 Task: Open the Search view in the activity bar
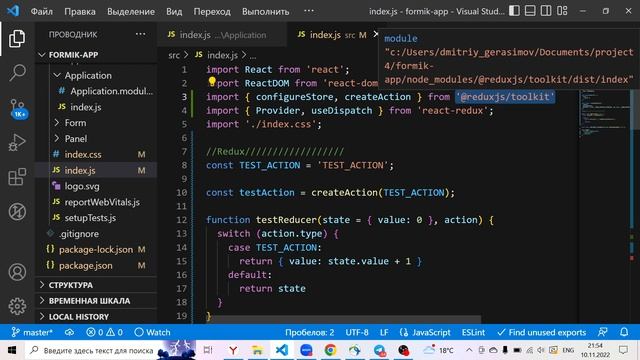click(x=17, y=73)
